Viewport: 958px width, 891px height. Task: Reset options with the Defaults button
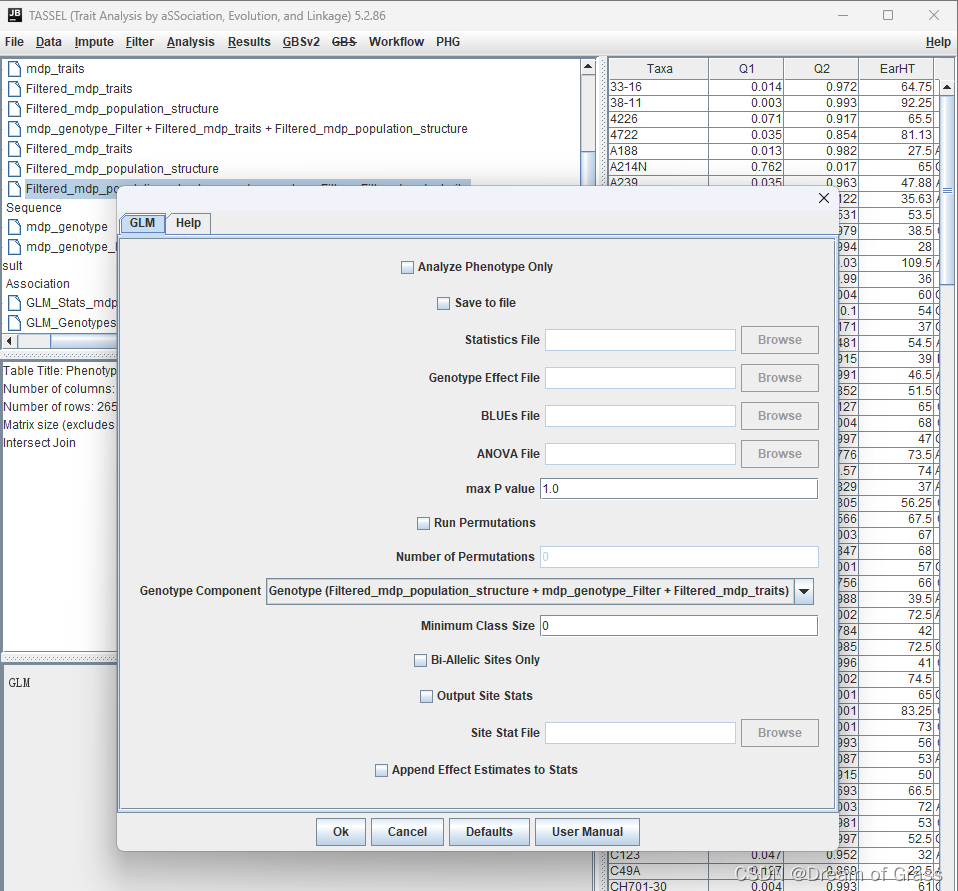[489, 832]
